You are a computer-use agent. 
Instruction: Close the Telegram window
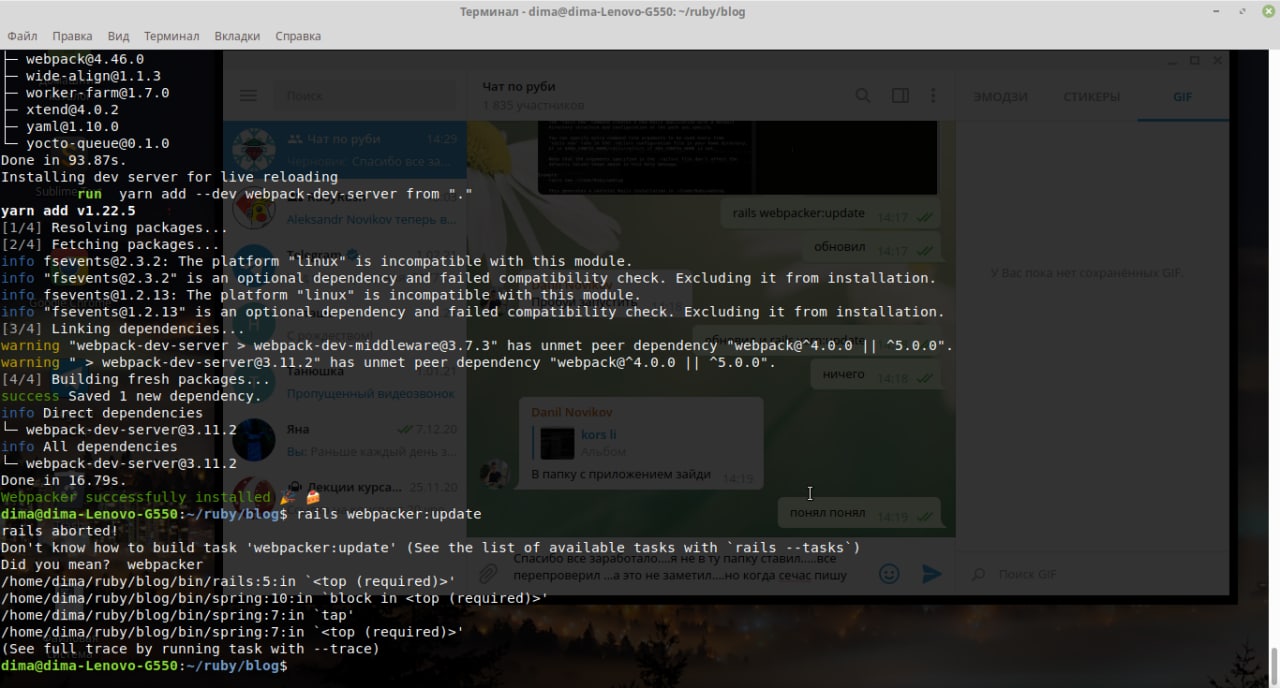click(1217, 61)
